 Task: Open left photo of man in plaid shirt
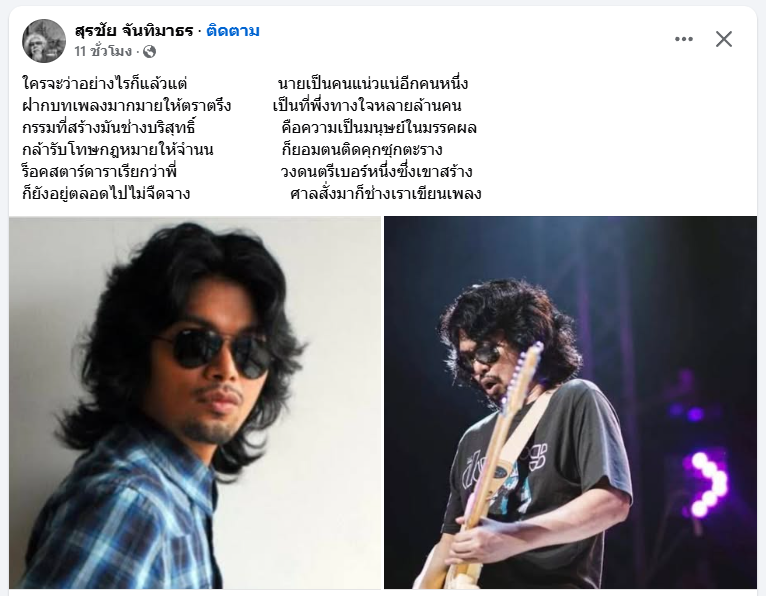(x=195, y=402)
